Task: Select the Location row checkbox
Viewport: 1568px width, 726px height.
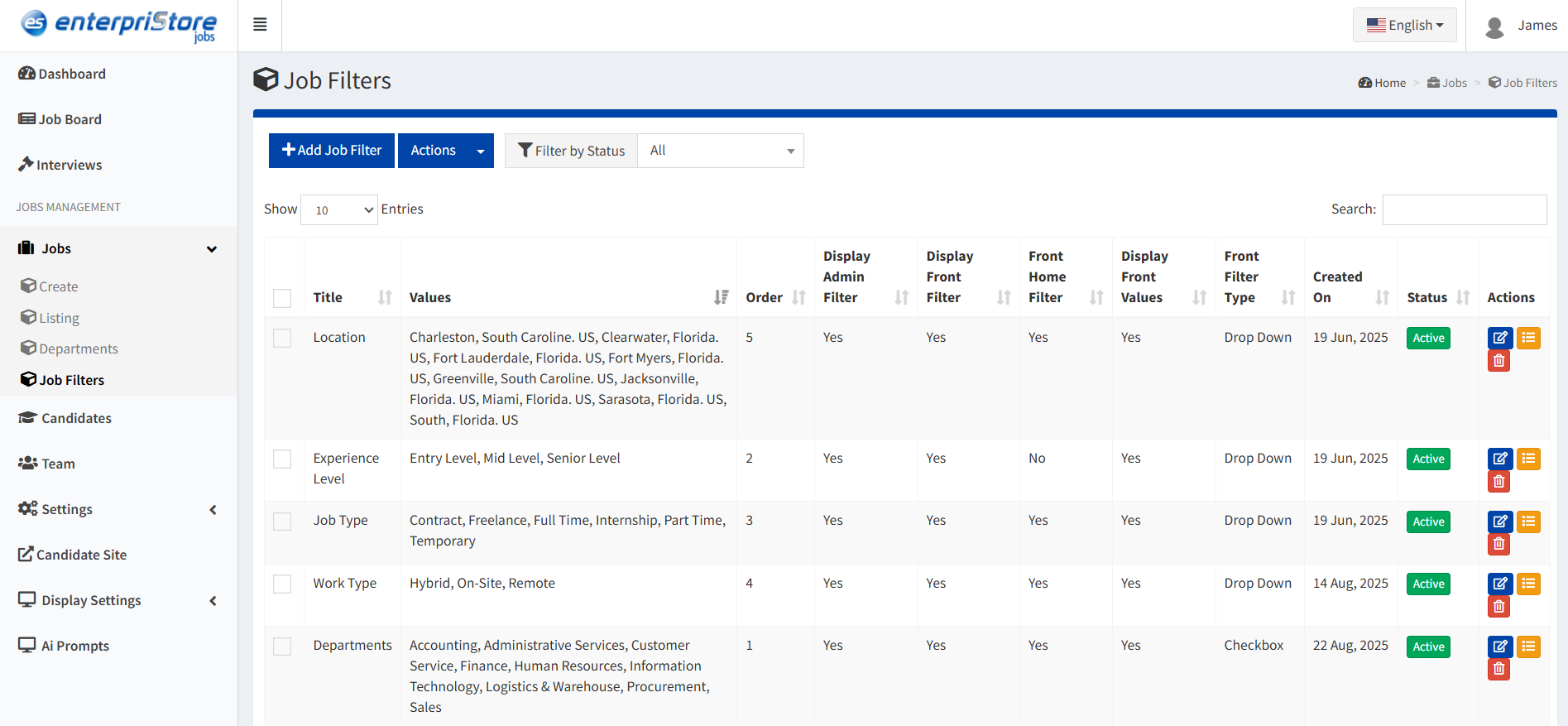Action: 282,338
